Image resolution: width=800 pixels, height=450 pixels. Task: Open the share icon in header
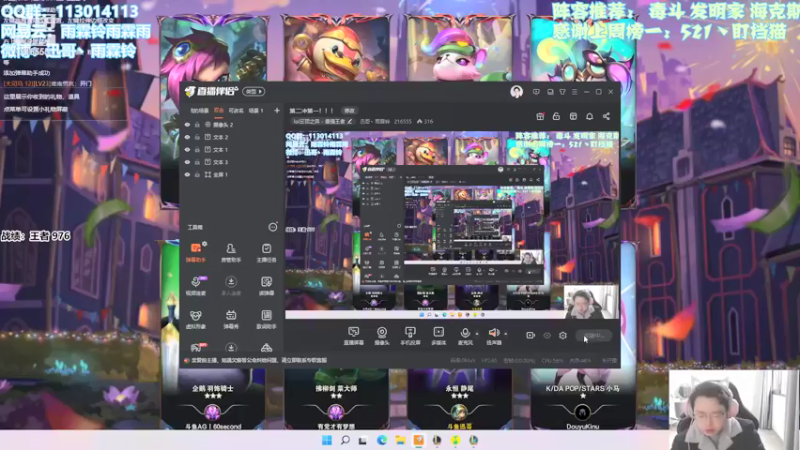click(x=606, y=116)
